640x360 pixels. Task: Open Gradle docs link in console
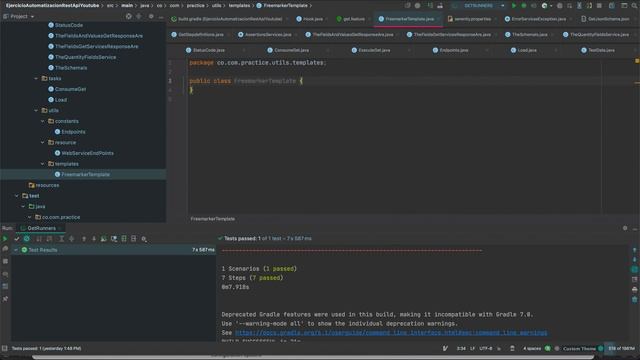[391, 333]
